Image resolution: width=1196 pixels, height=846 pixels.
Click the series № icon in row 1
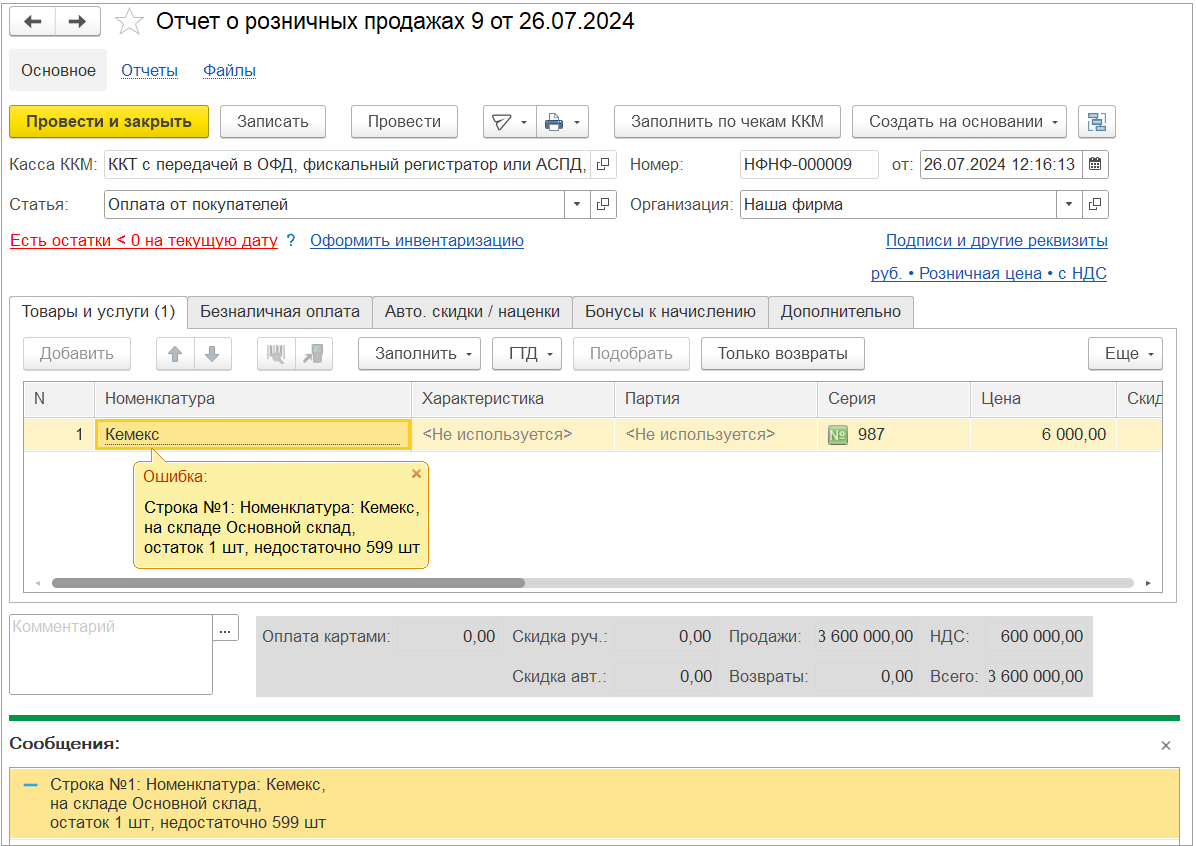click(x=838, y=435)
